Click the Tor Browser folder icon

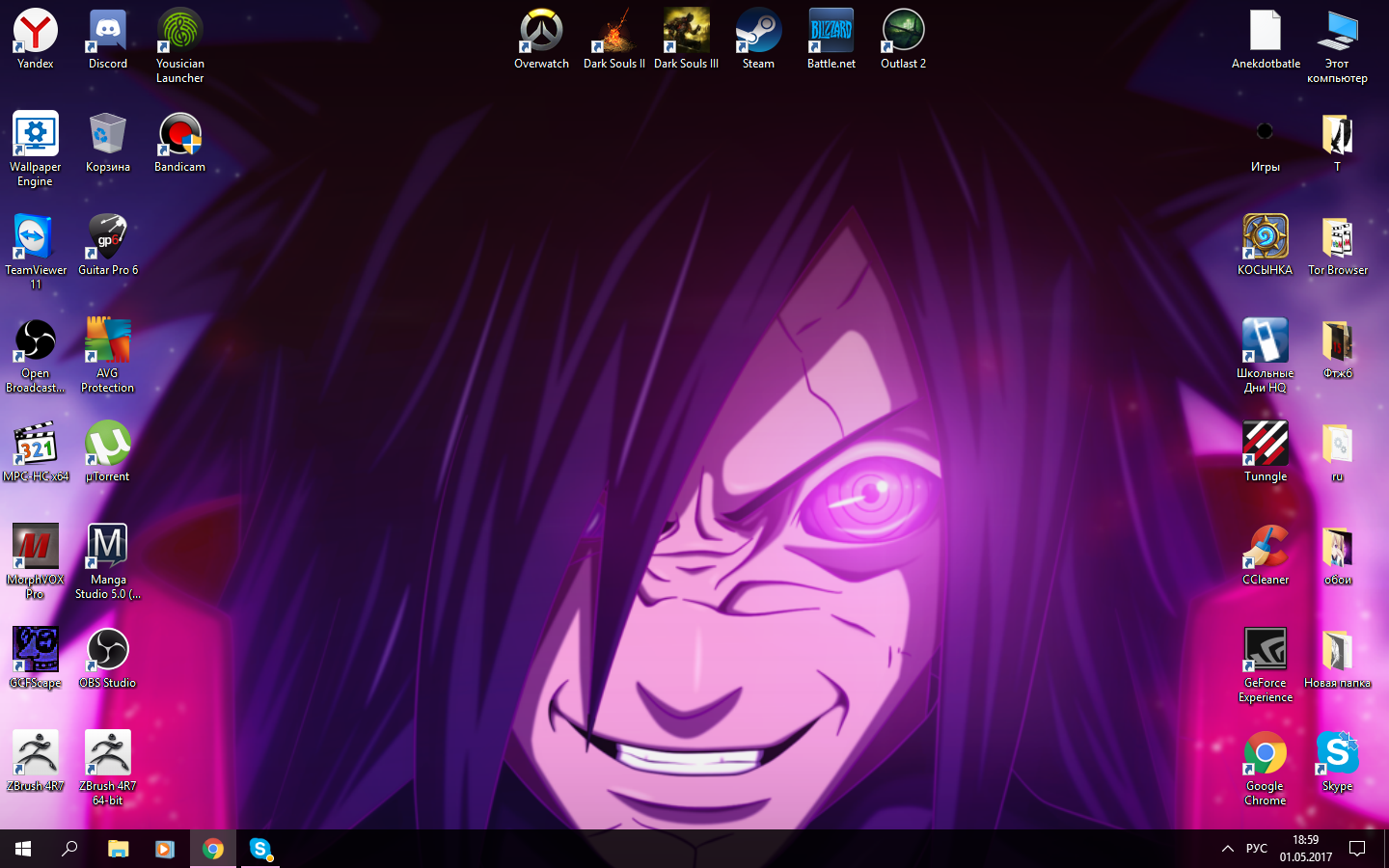pyautogui.click(x=1338, y=246)
